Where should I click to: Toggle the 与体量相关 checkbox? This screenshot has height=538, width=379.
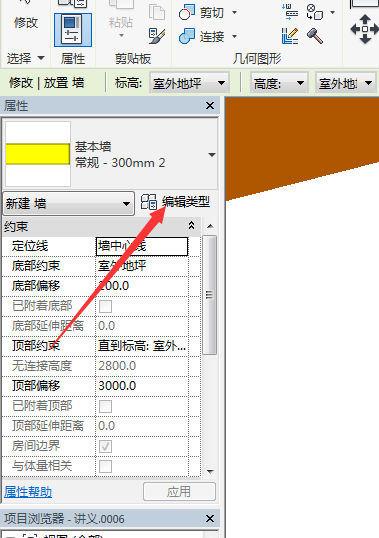pyautogui.click(x=105, y=466)
